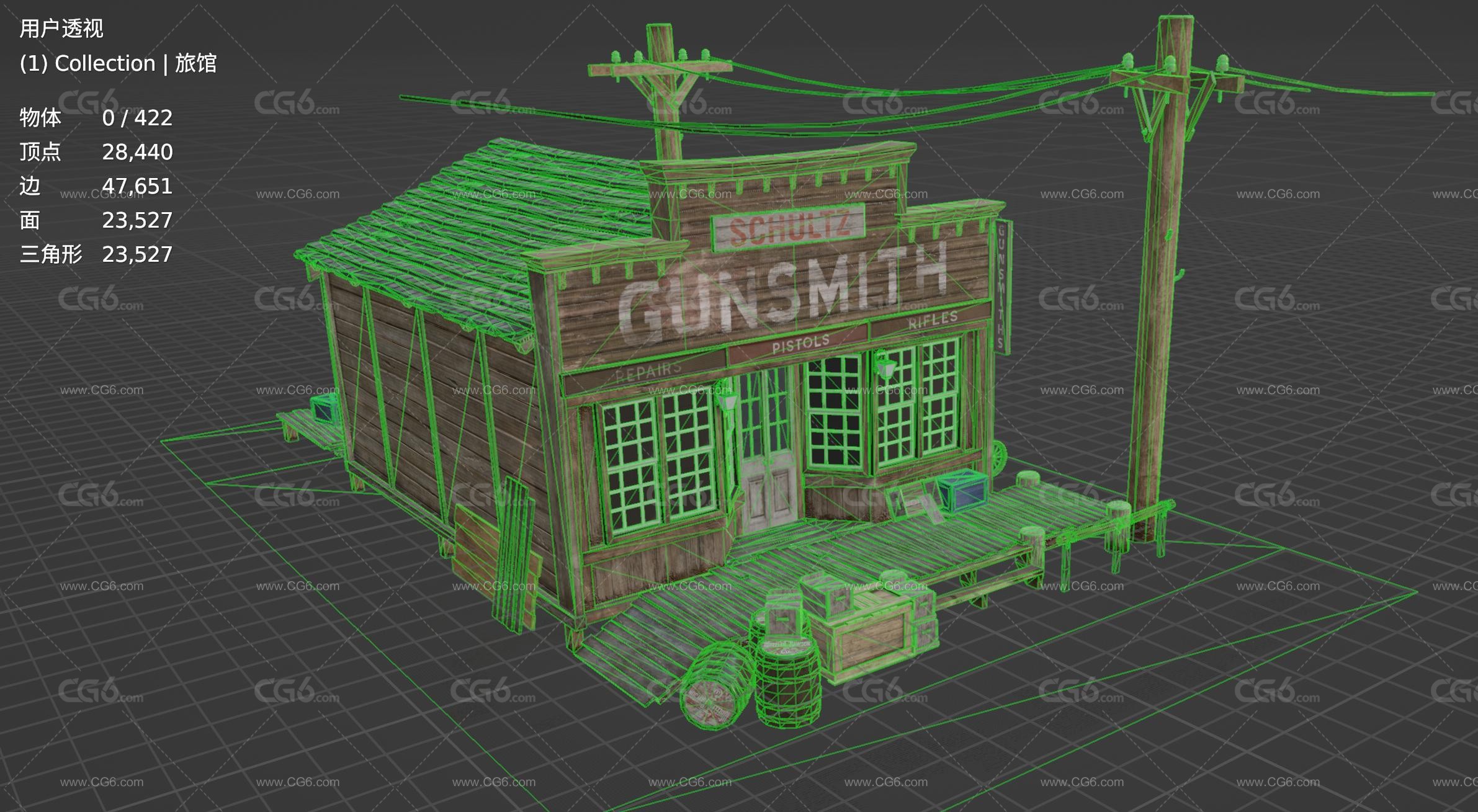Click the 边 statistics label
The image size is (1478, 812).
pyautogui.click(x=30, y=185)
